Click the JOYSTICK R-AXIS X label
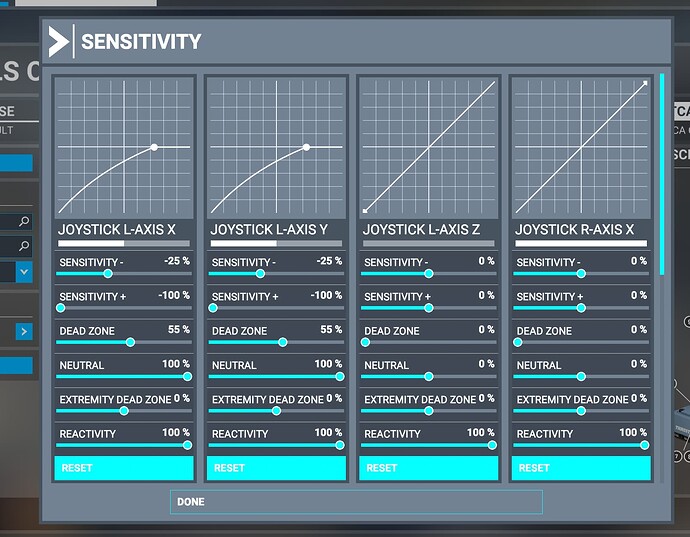This screenshot has height=537, width=690. coord(574,229)
